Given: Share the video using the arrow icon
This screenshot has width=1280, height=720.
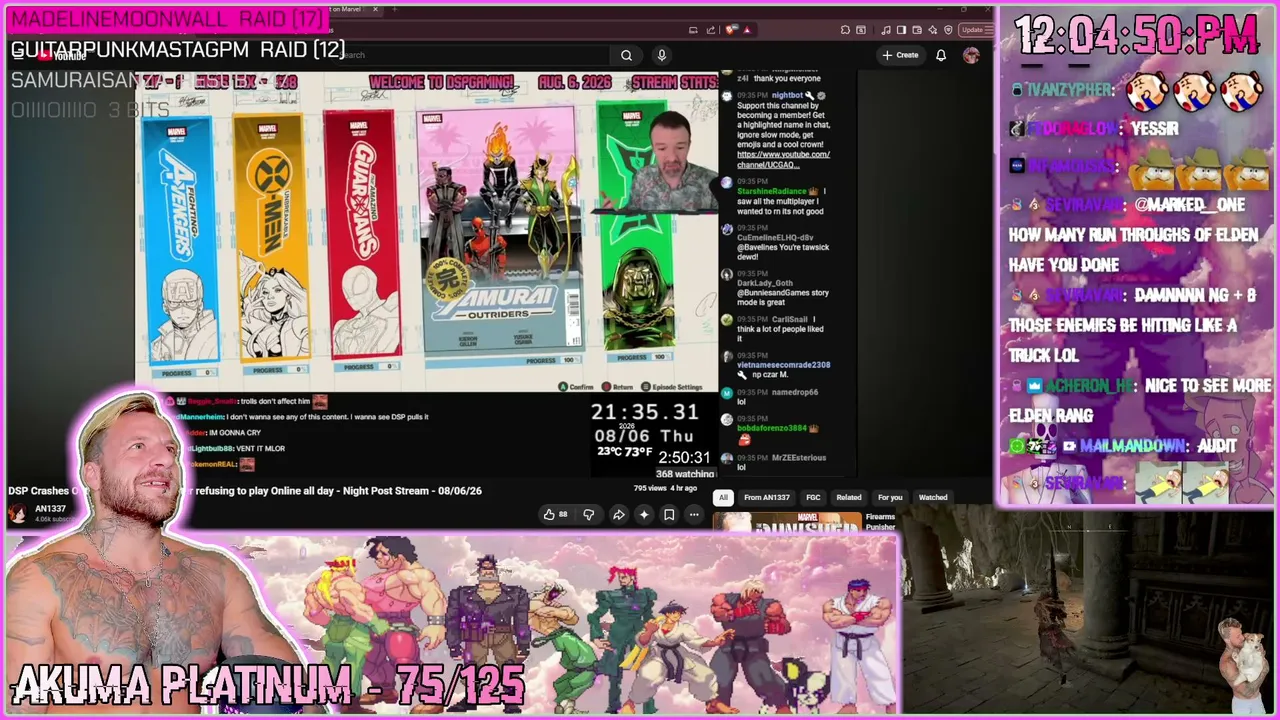Looking at the screenshot, I should tap(619, 515).
